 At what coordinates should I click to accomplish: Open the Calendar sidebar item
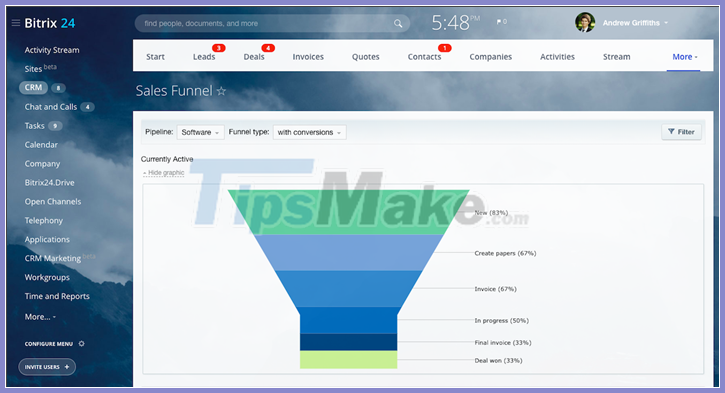coord(41,145)
